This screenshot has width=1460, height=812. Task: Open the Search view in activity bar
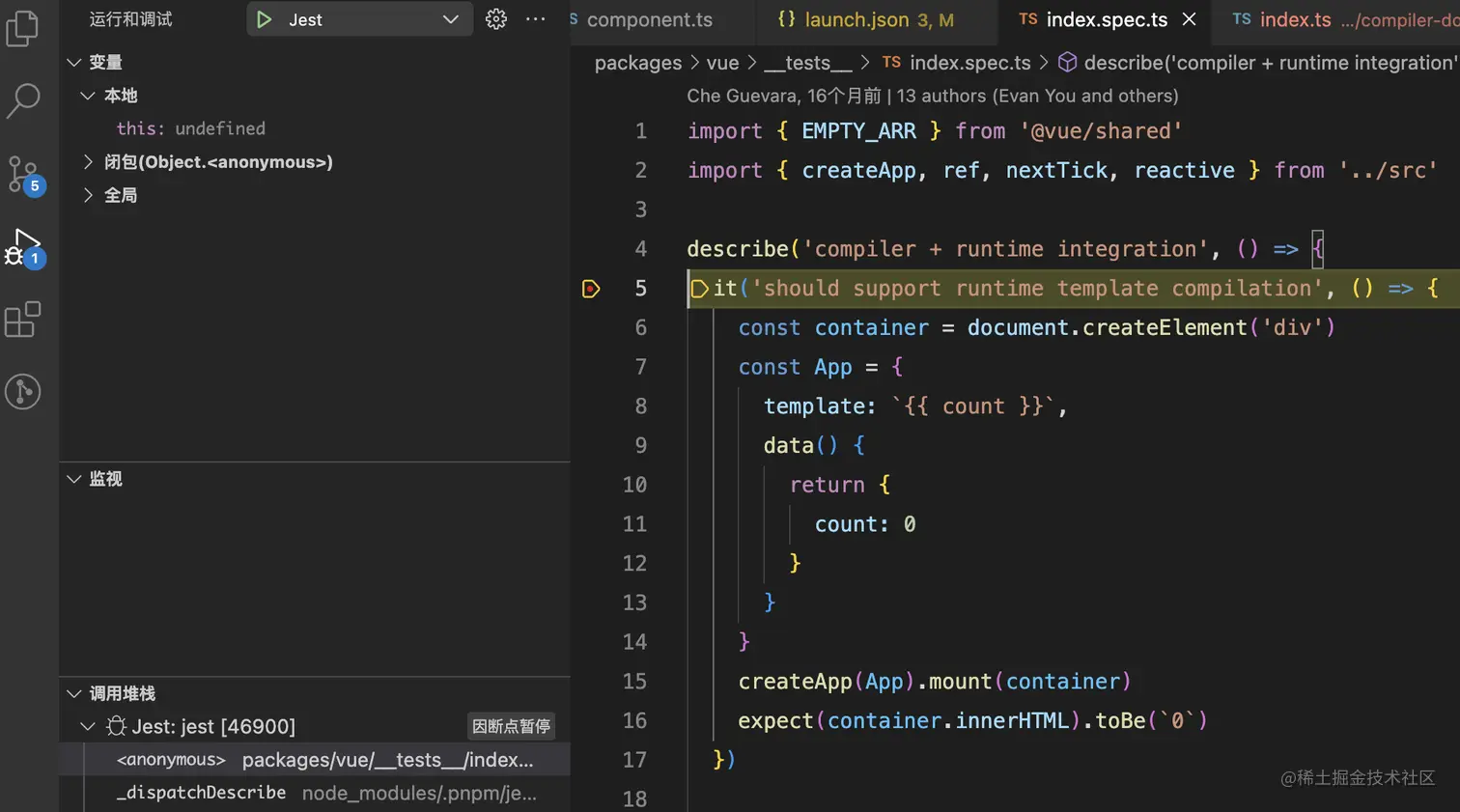(x=23, y=100)
